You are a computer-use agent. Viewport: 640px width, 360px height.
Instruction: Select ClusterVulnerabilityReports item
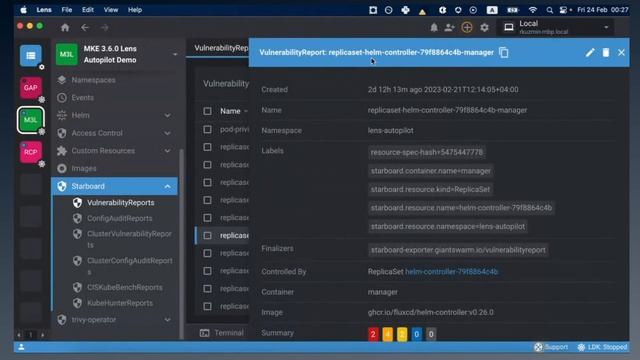coord(129,239)
